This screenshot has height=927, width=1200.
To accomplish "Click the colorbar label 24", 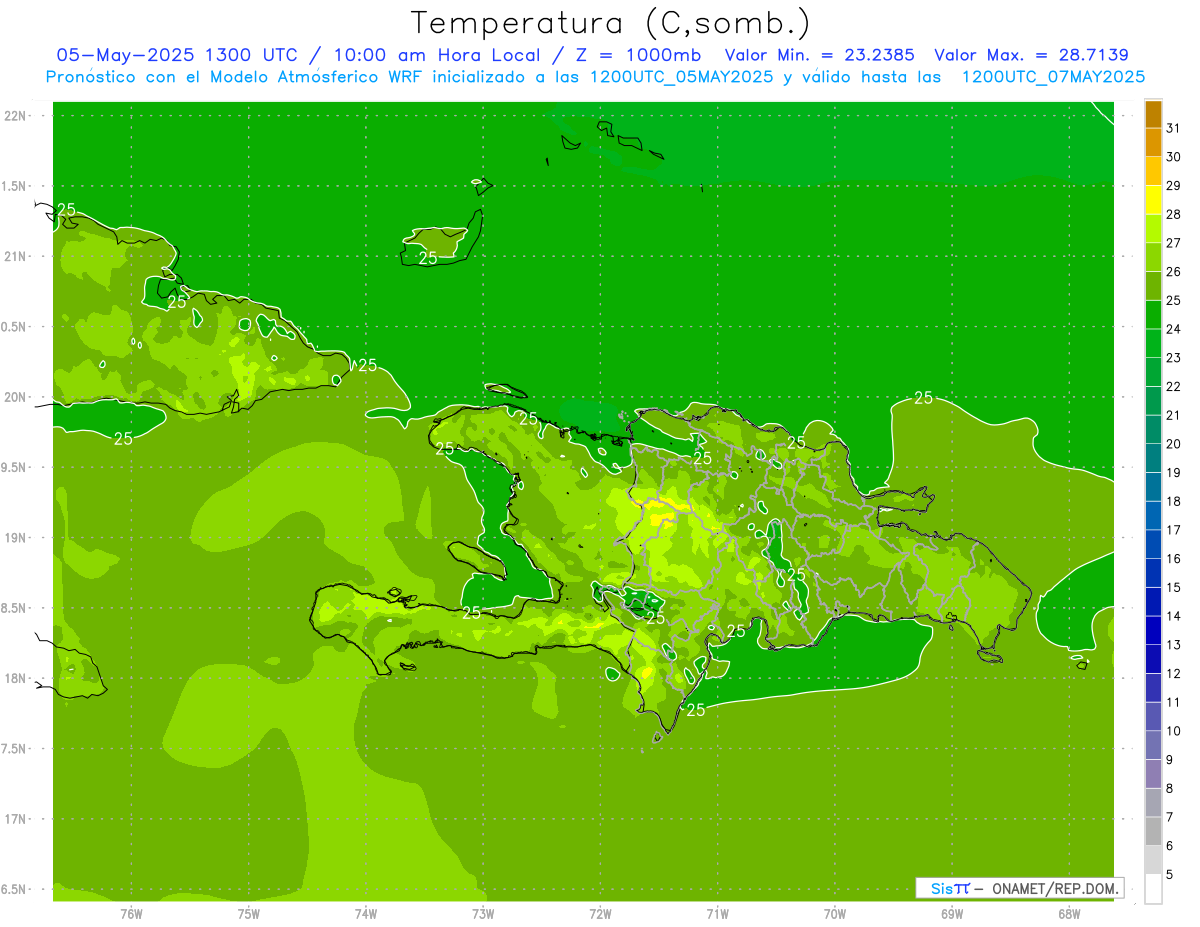I will (1173, 329).
